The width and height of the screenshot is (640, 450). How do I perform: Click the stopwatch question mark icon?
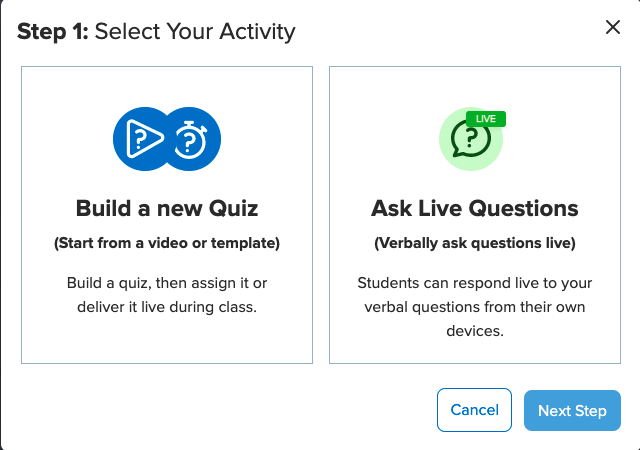point(191,139)
